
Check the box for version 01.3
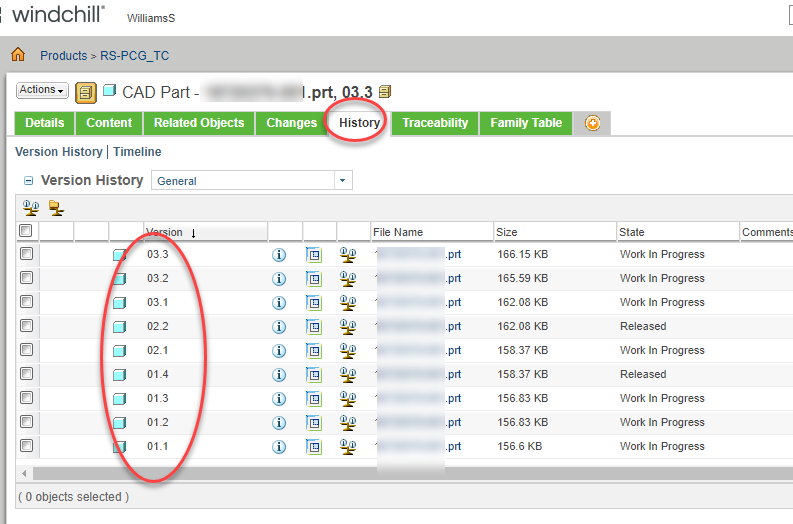[x=26, y=398]
